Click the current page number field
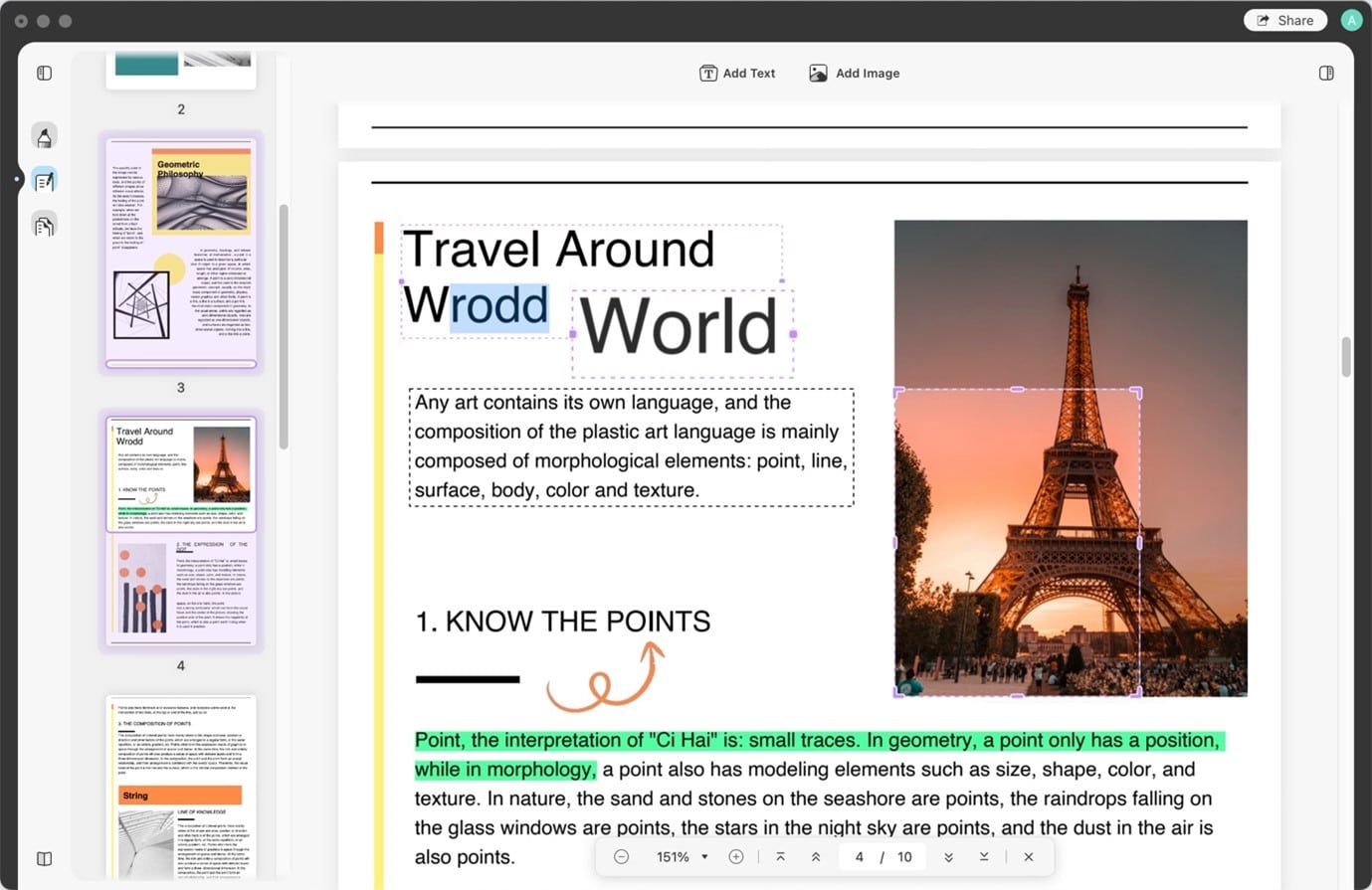This screenshot has height=890, width=1372. pos(859,856)
